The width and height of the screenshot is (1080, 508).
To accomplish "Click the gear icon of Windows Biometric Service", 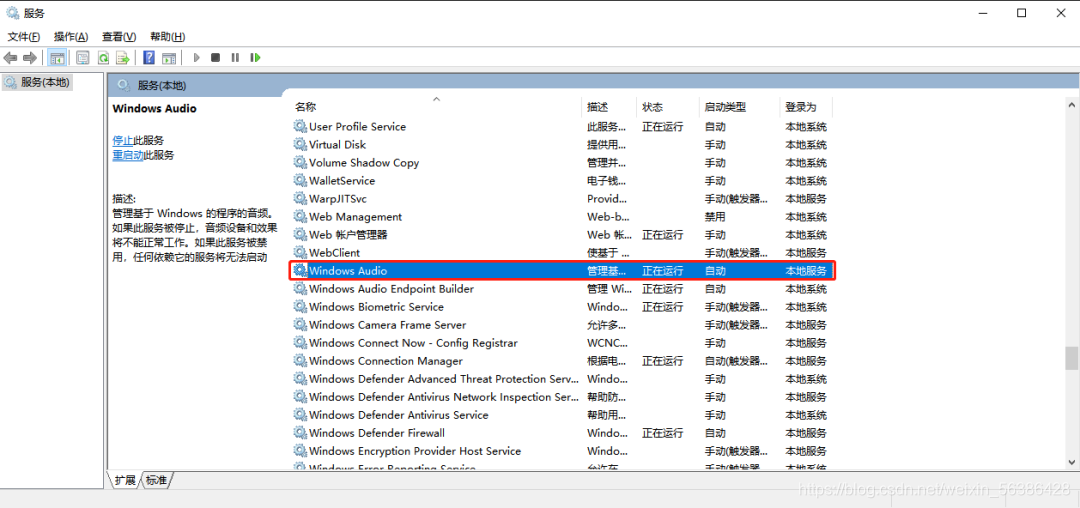I will (300, 307).
